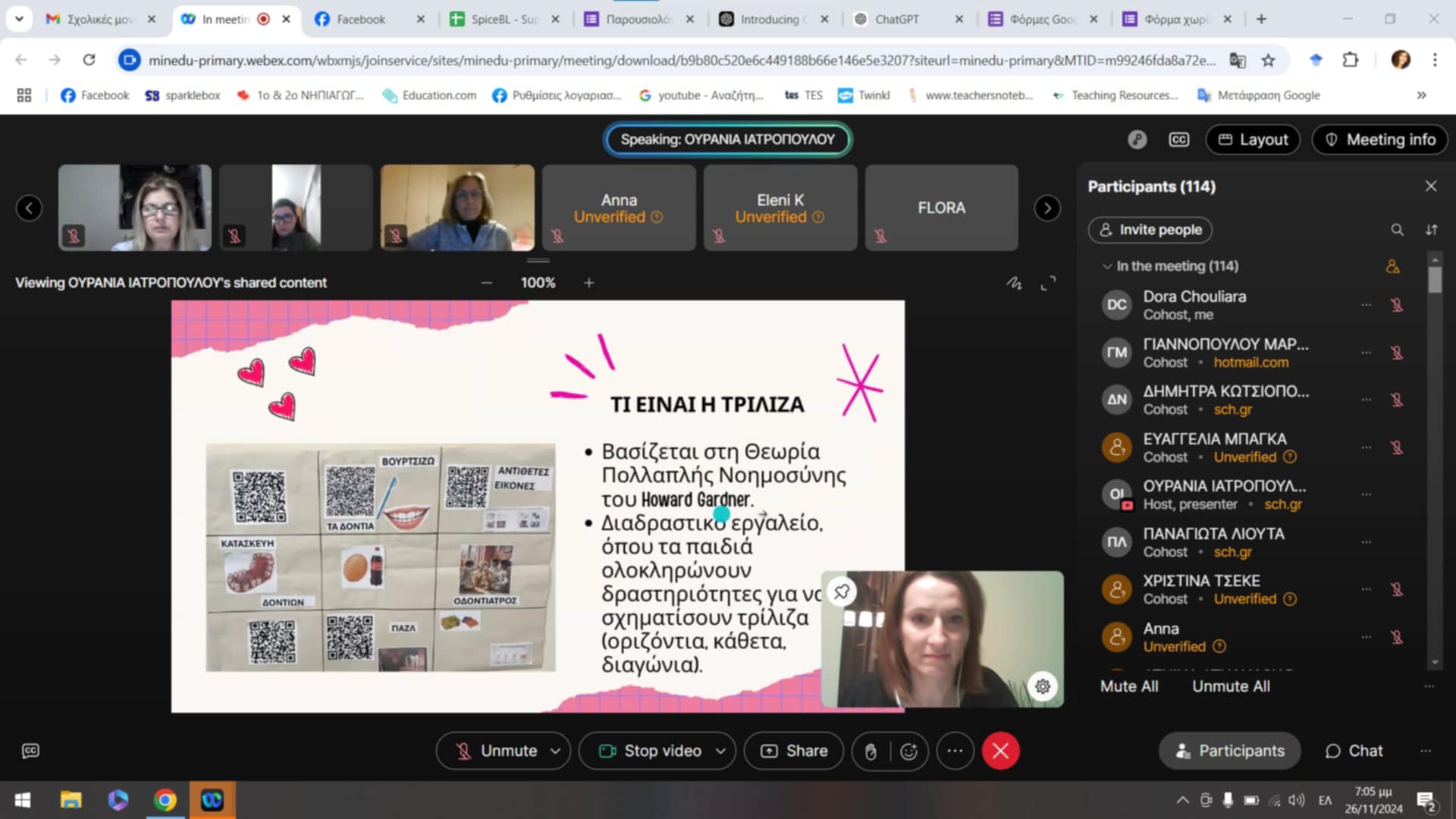Screen dimensions: 1456x819
Task: Open the closed captions CC icon in the top bar
Action: click(1178, 140)
